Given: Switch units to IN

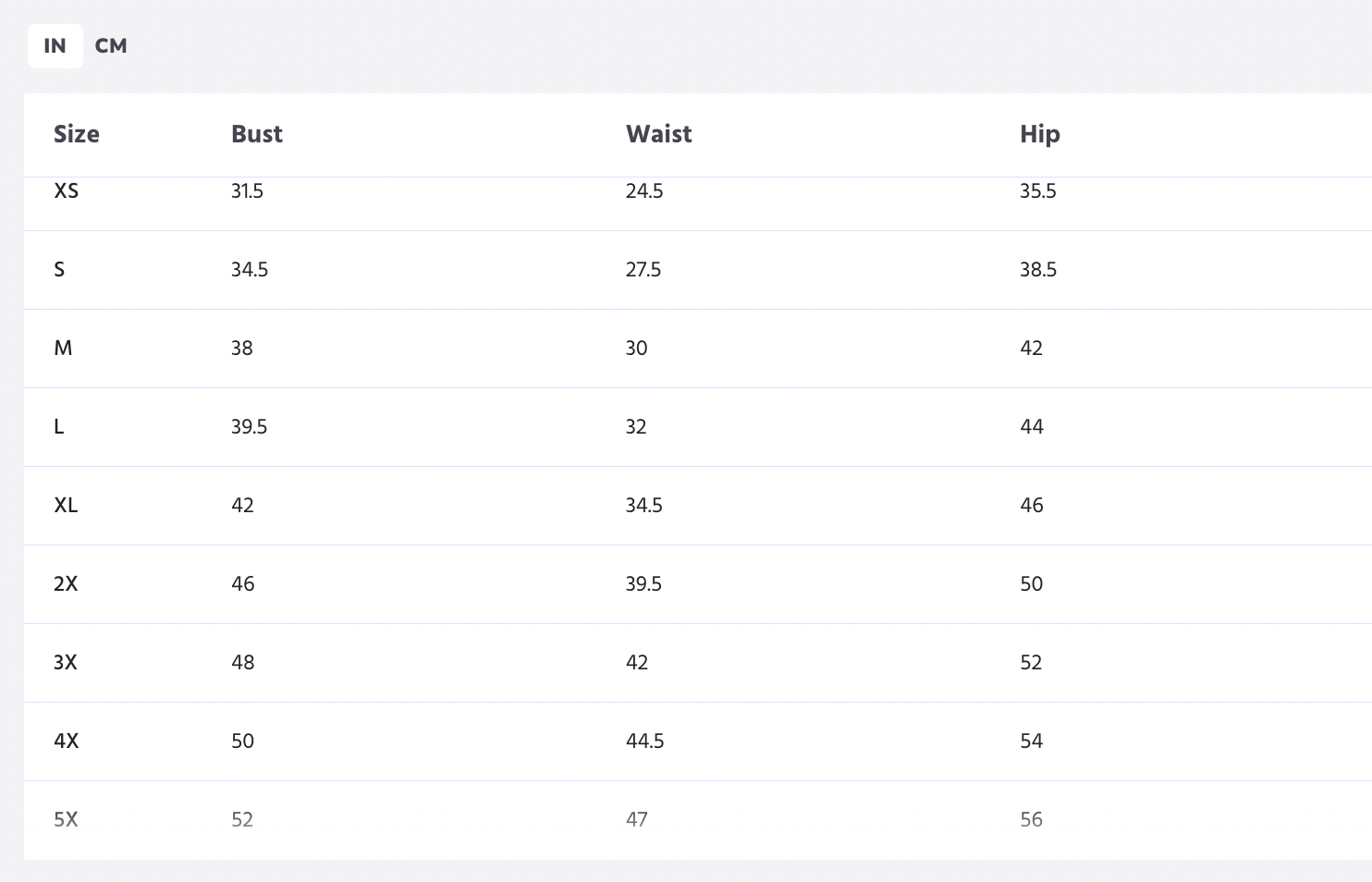Looking at the screenshot, I should click(x=55, y=46).
